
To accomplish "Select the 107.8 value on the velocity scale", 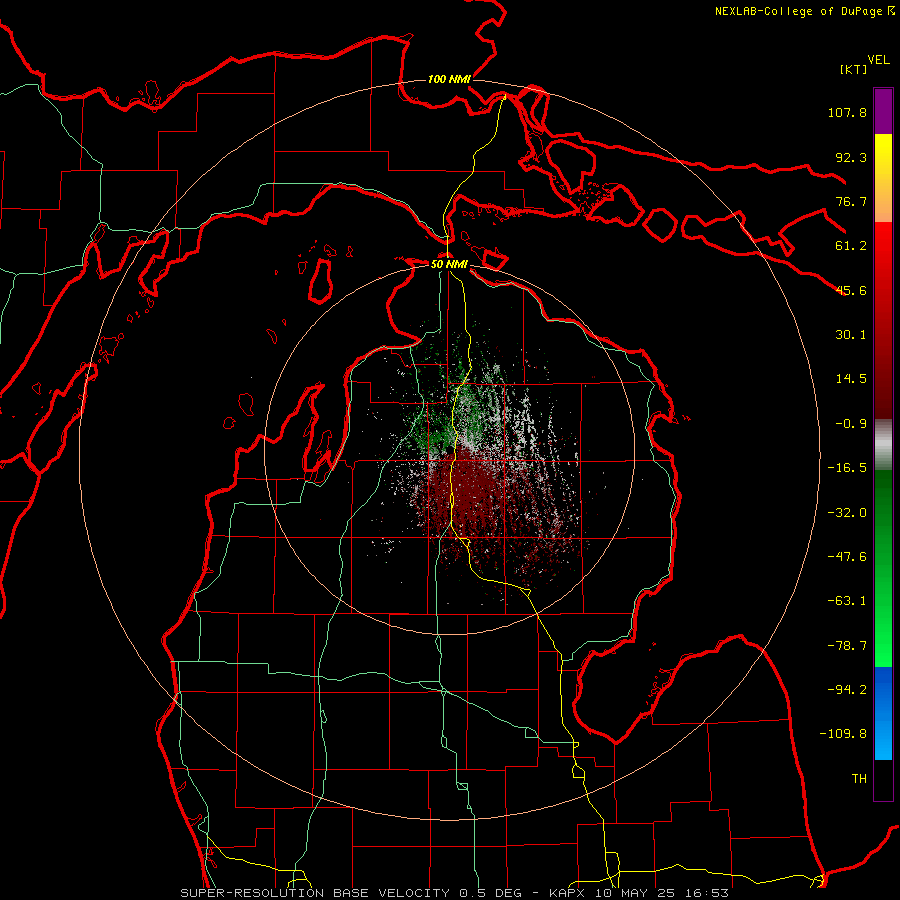I will (x=847, y=112).
